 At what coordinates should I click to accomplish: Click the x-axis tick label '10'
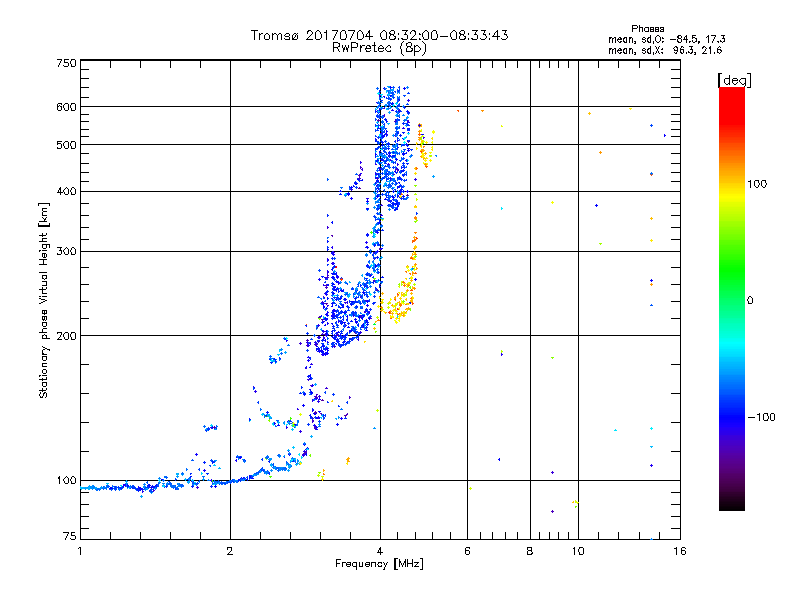coord(578,551)
